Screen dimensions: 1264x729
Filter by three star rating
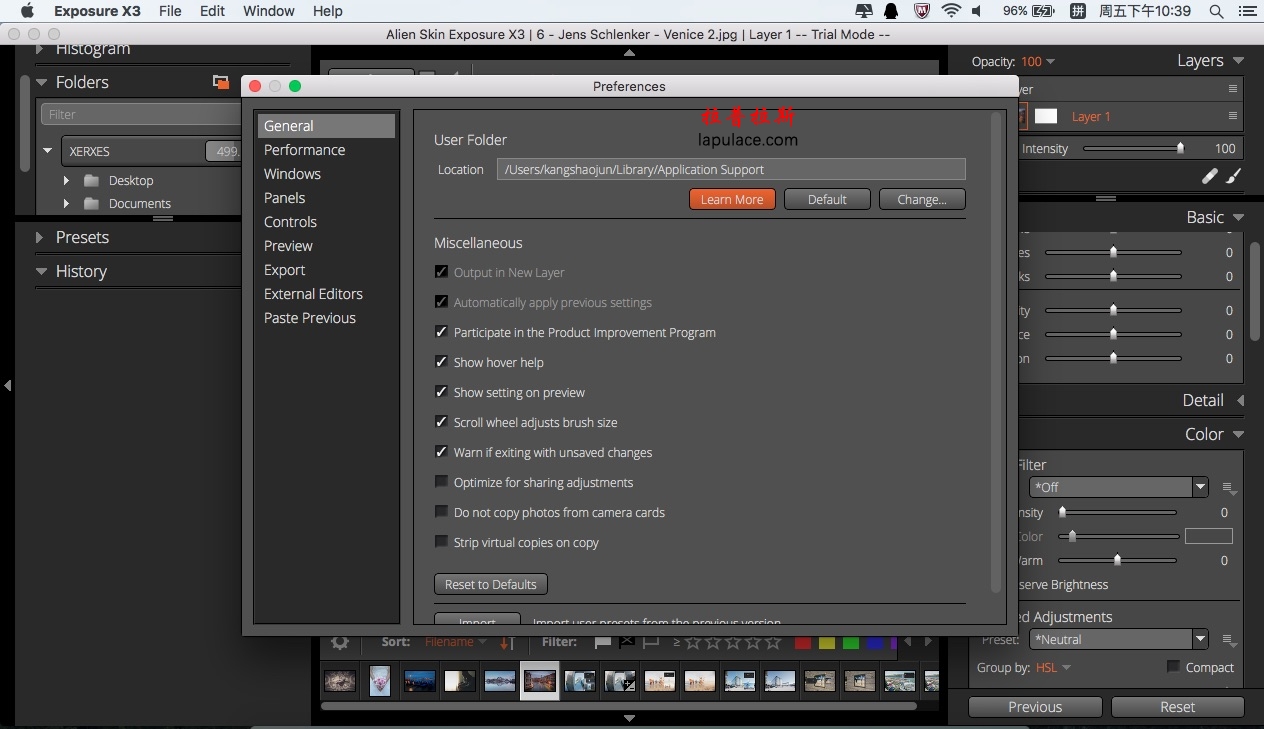click(733, 642)
